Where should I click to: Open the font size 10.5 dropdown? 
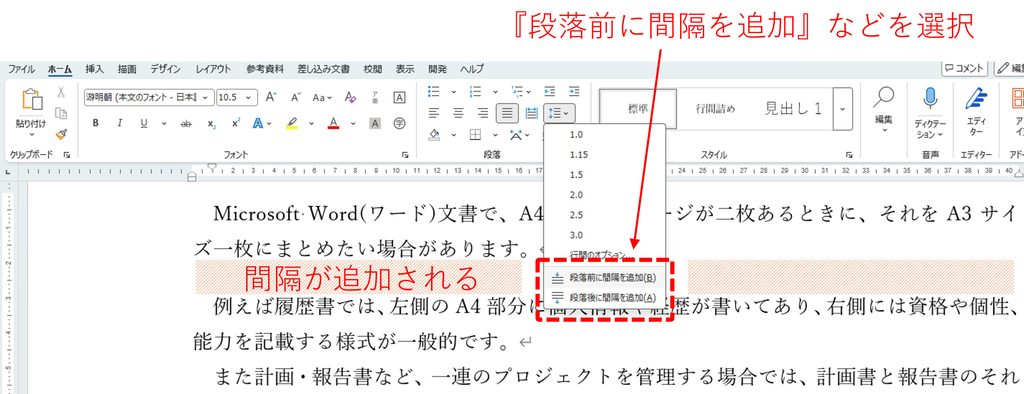click(248, 97)
